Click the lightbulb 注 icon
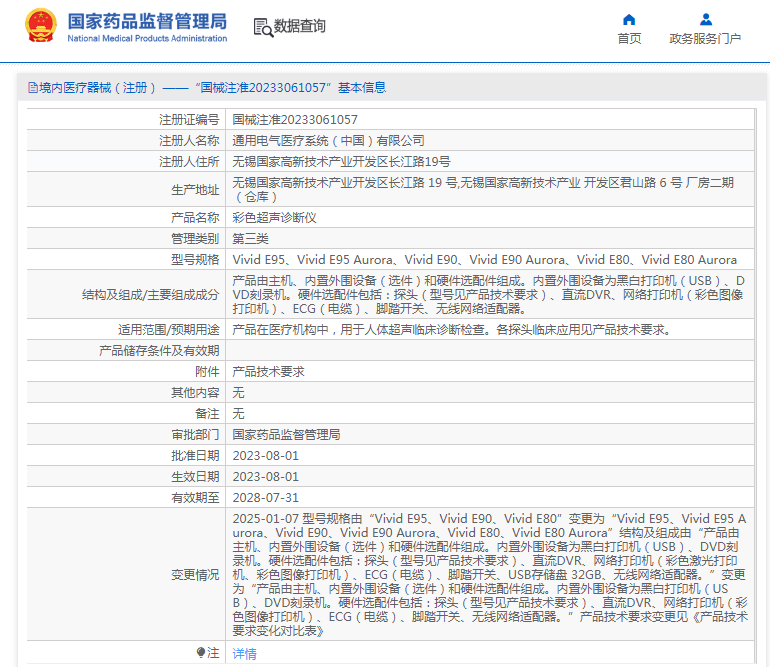The image size is (770, 667). (200, 653)
